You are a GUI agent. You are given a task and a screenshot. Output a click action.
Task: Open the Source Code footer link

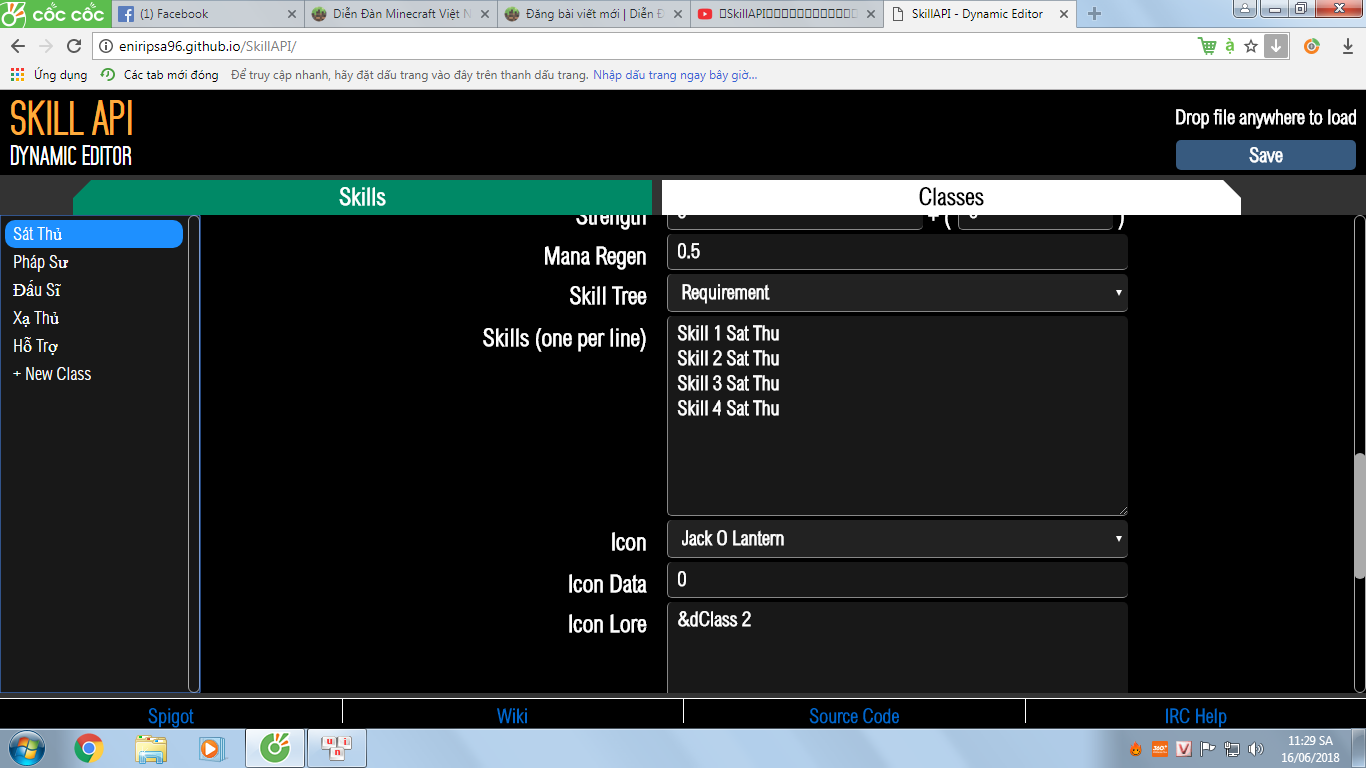pyautogui.click(x=854, y=716)
